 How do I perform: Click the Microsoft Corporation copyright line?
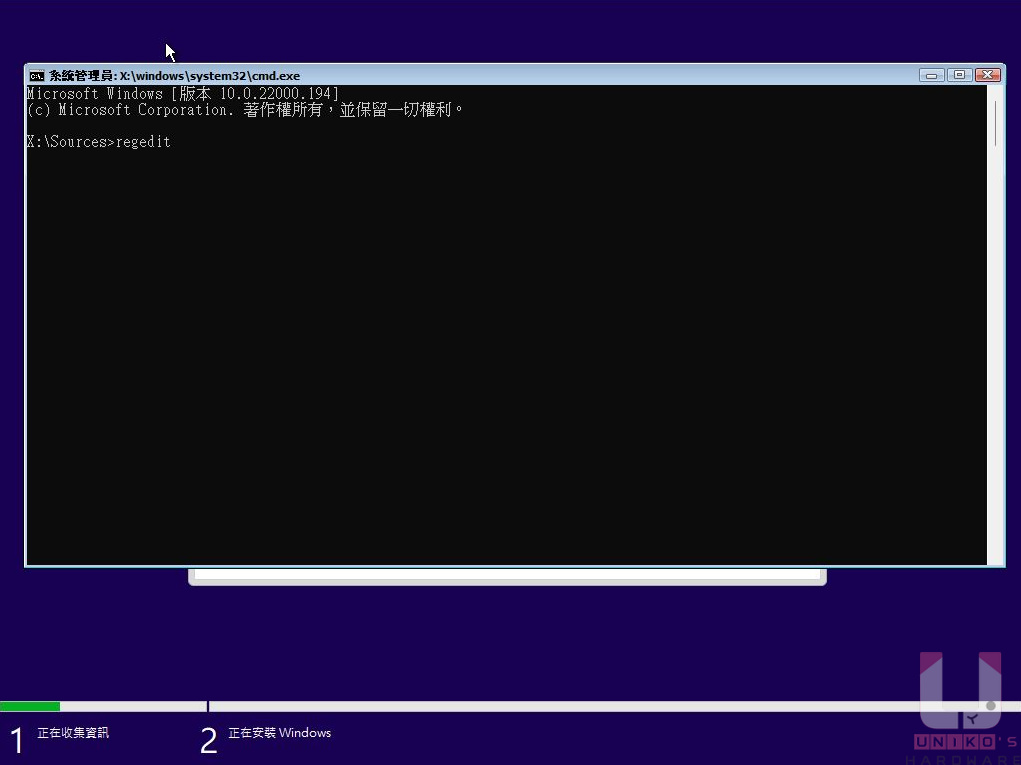(x=245, y=109)
